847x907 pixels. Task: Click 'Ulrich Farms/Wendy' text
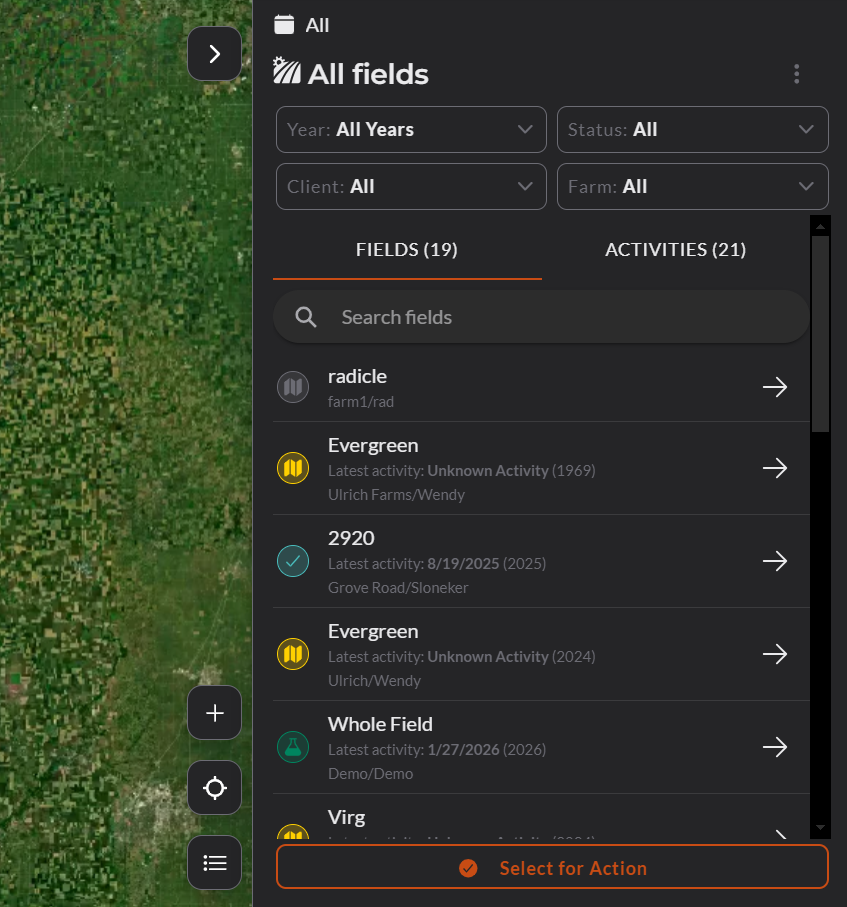pyautogui.click(x=396, y=495)
